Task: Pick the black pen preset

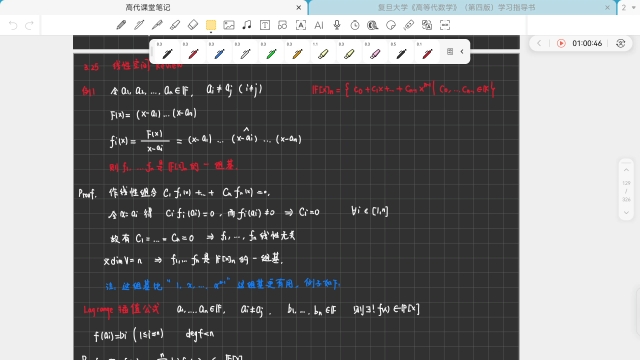Action: pos(167,52)
